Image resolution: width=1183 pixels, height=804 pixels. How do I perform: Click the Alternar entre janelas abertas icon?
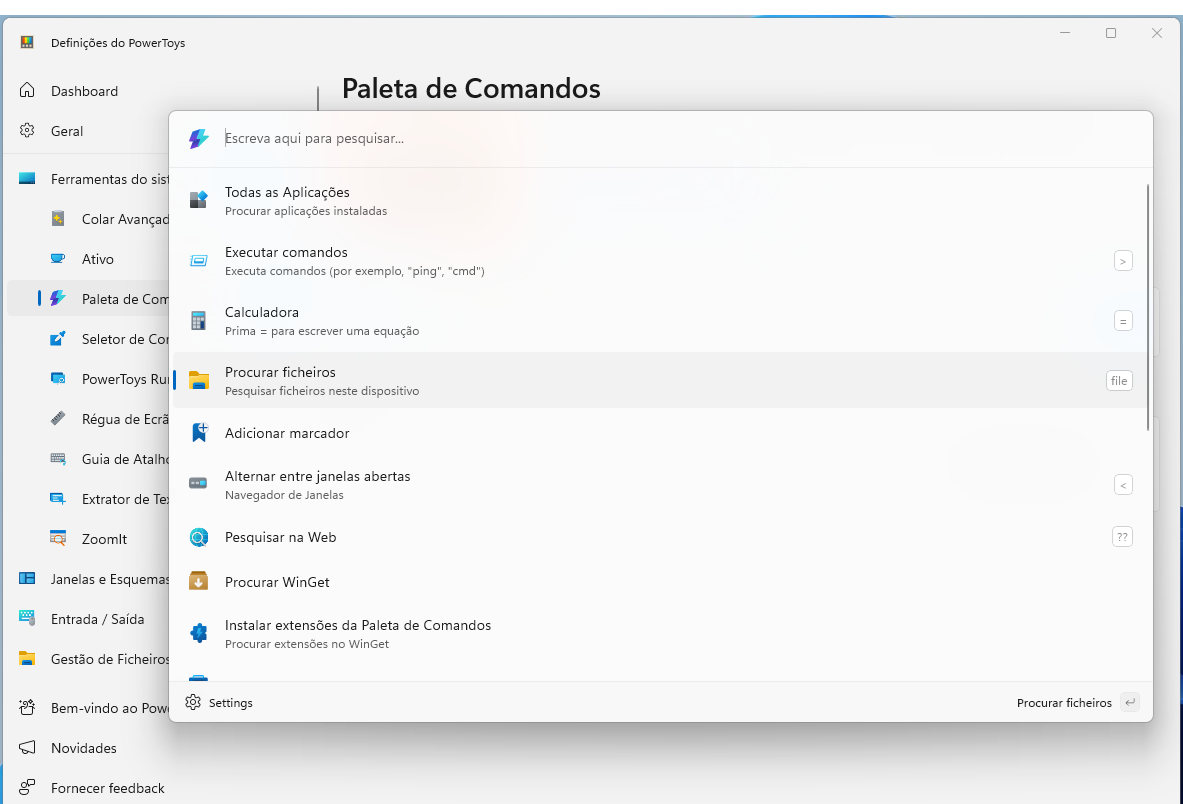point(198,483)
